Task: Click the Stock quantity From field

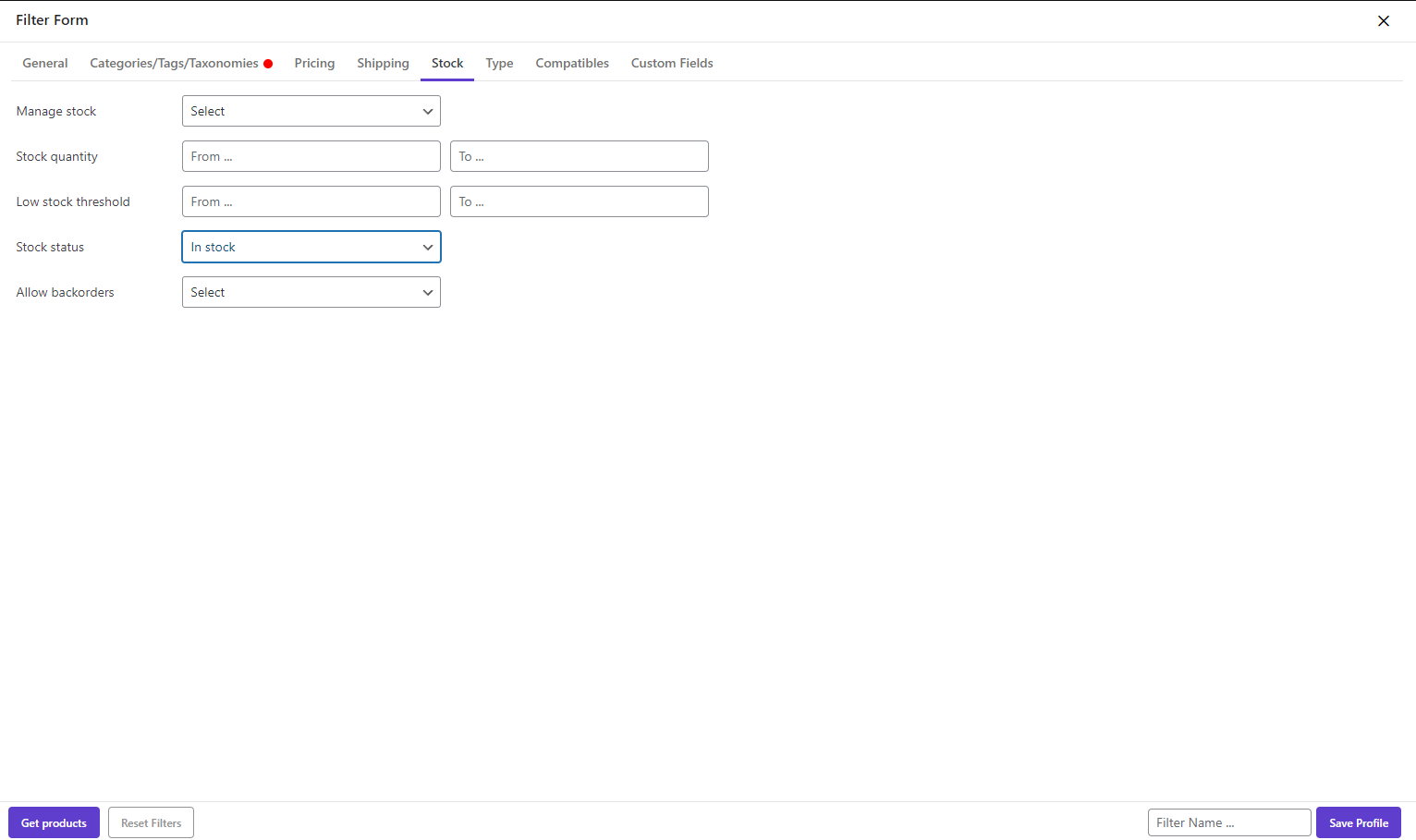Action: click(x=311, y=156)
